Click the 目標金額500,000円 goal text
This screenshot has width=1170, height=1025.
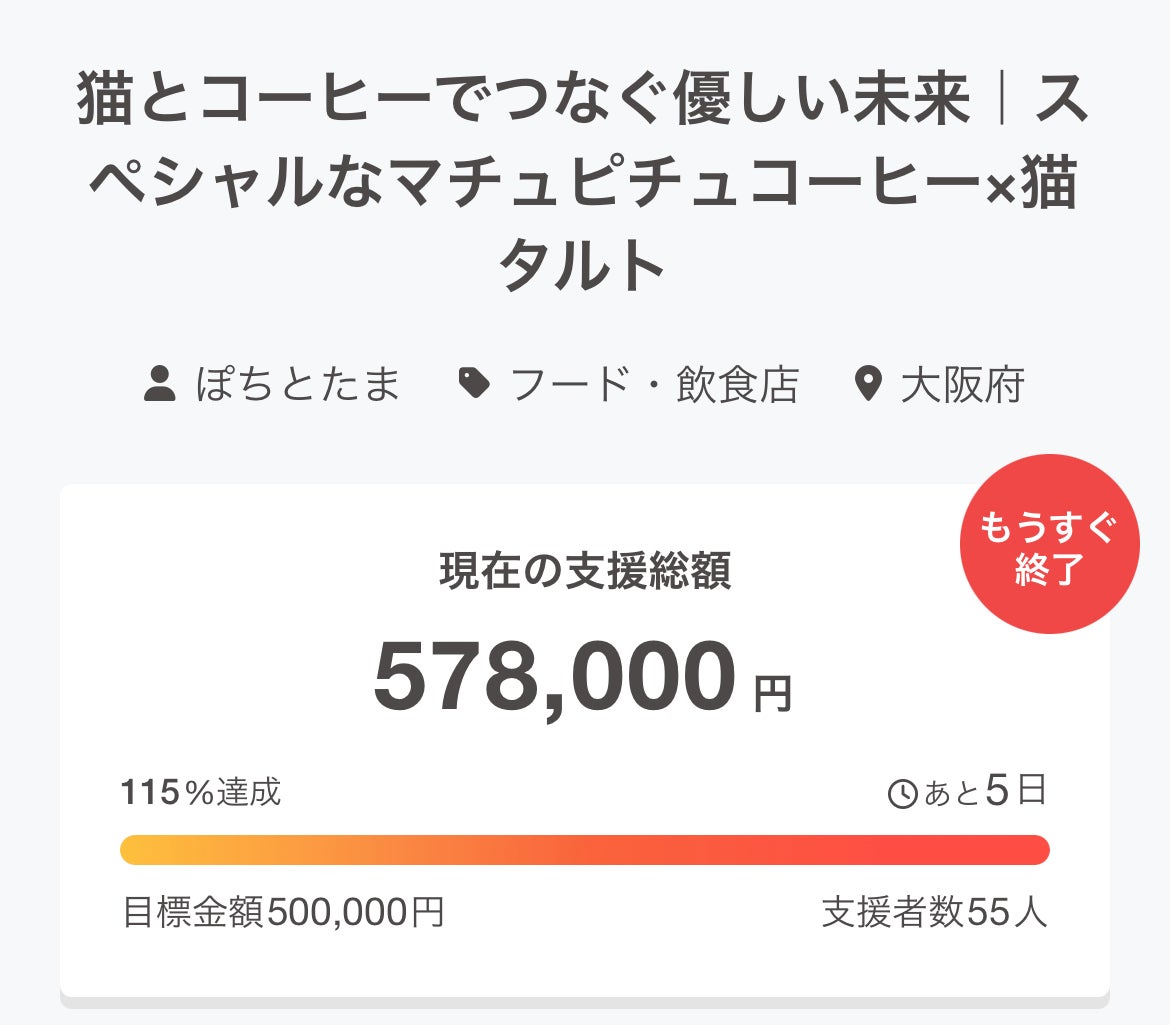click(x=283, y=912)
